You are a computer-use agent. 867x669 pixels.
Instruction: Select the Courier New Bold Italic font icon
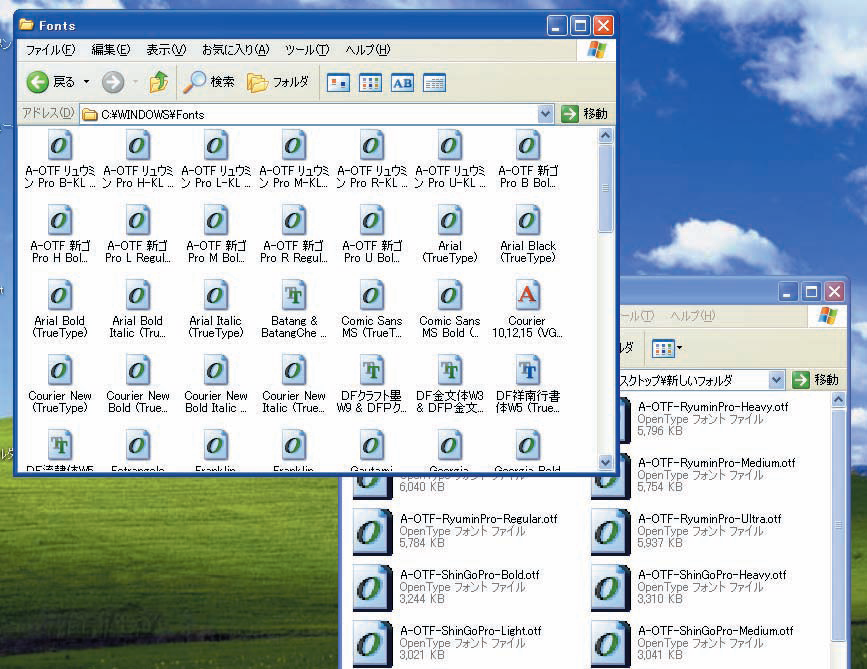point(216,370)
